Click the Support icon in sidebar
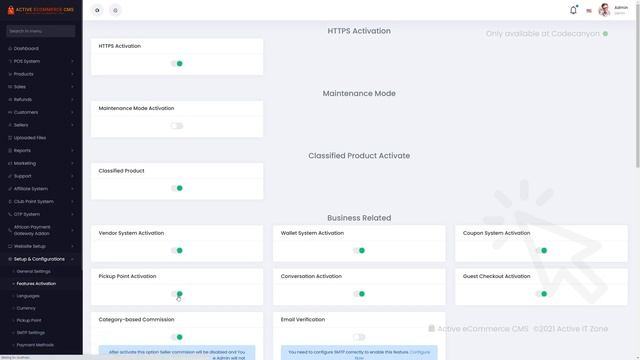The image size is (640, 360). [x=10, y=176]
